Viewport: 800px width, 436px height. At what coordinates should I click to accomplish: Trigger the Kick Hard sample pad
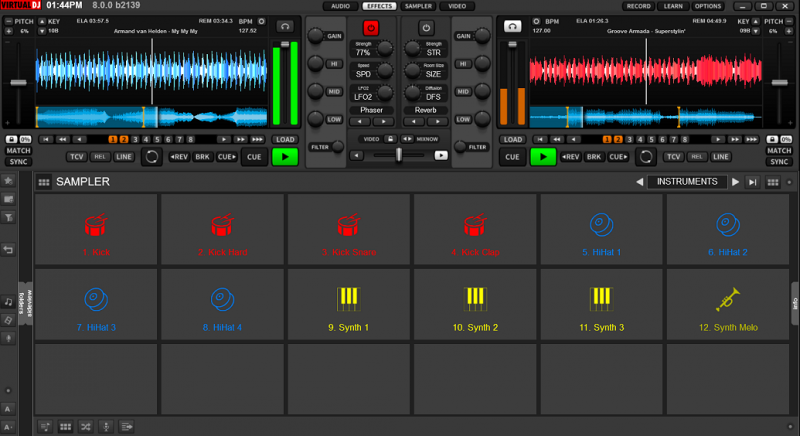[x=222, y=229]
